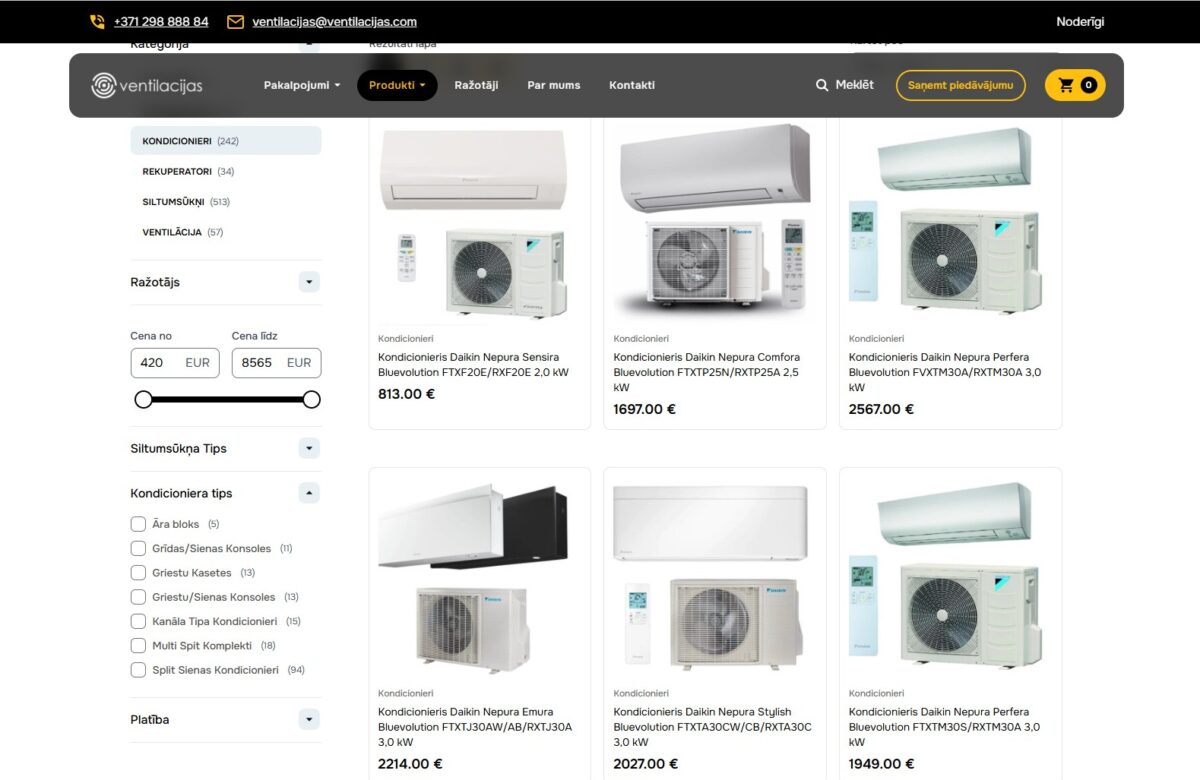Expand the Ražotājs filter
The image size is (1200, 780).
click(309, 282)
